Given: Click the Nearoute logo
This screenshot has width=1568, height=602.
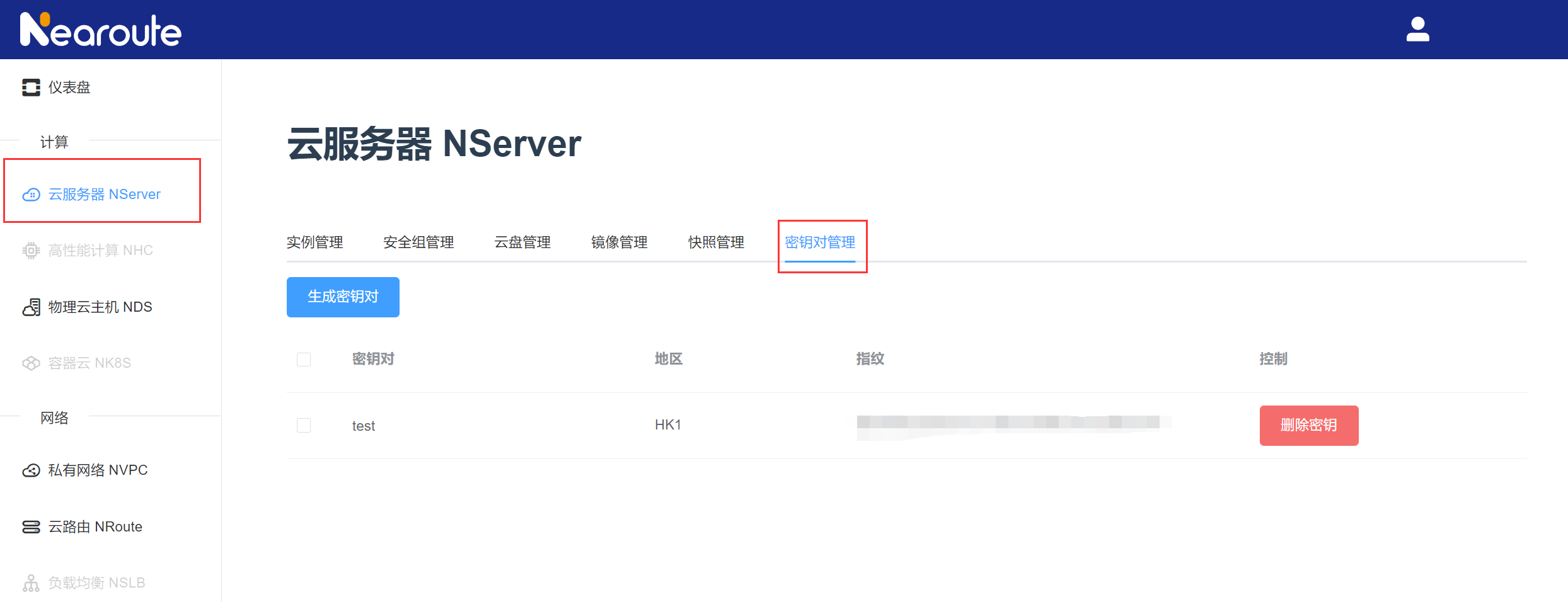Looking at the screenshot, I should (101, 30).
